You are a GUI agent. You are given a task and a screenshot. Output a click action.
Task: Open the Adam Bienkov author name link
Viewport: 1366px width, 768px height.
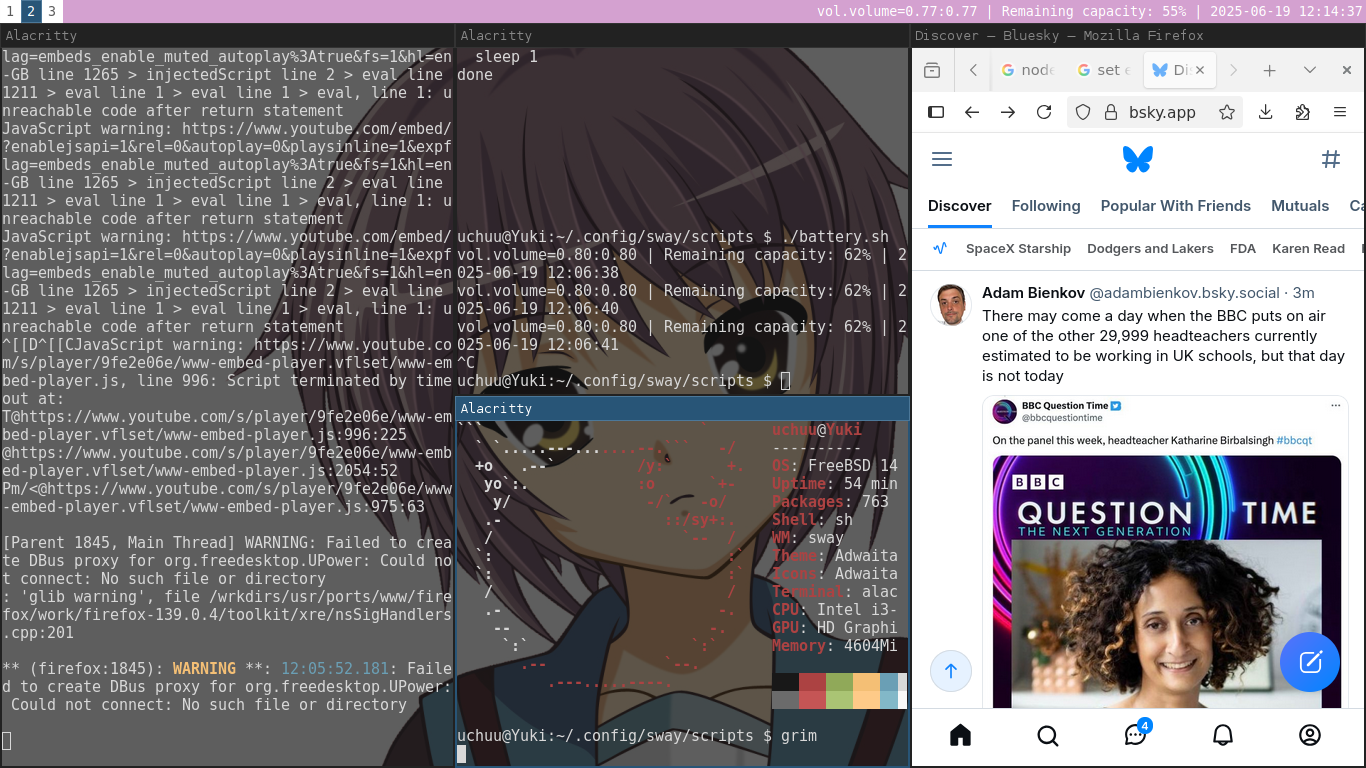click(1033, 293)
